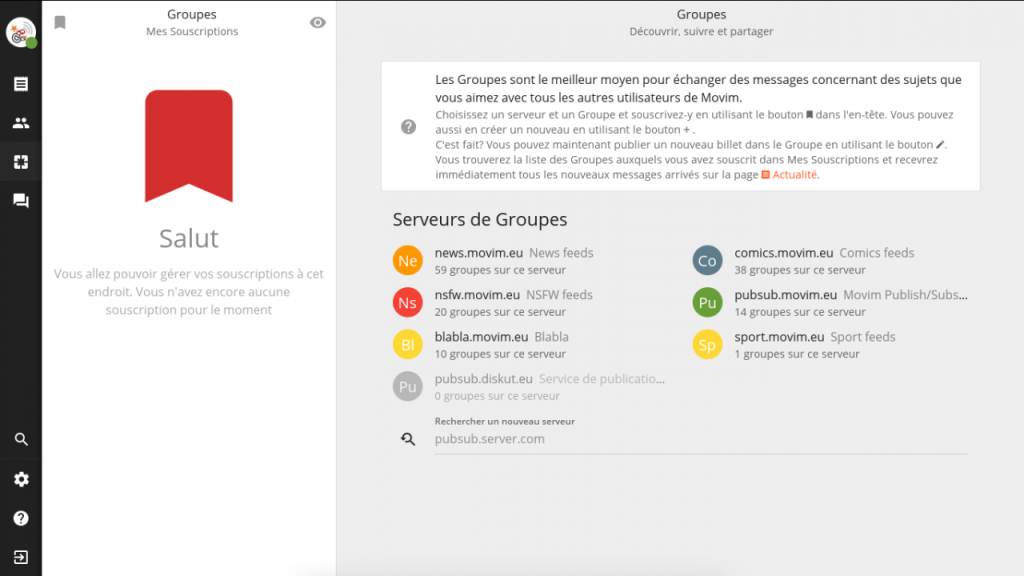Viewport: 1024px width, 576px height.
Task: Open the sport.movim.eu server
Action: click(779, 337)
